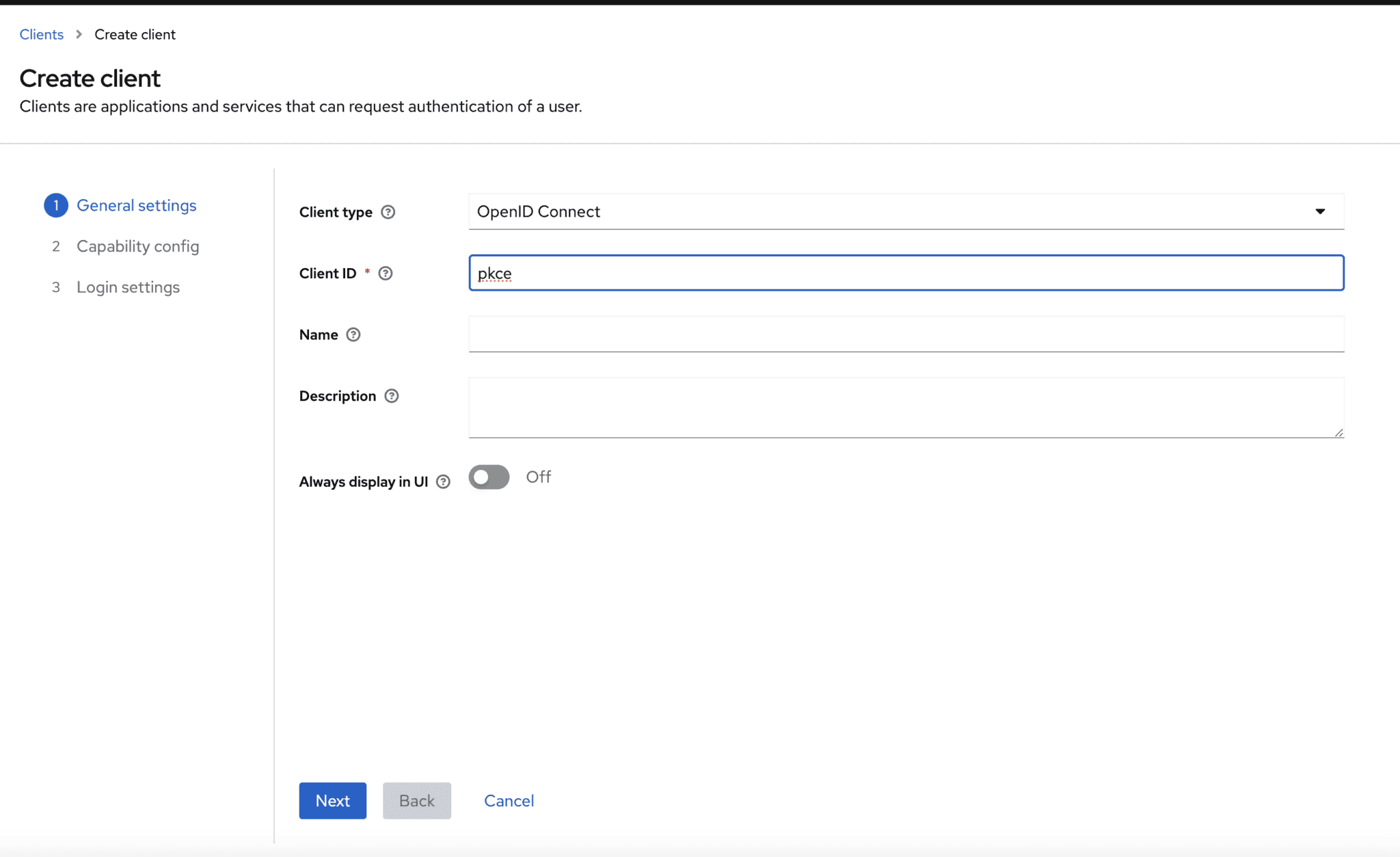The width and height of the screenshot is (1400, 857).
Task: Click the Name input field
Action: 906,334
